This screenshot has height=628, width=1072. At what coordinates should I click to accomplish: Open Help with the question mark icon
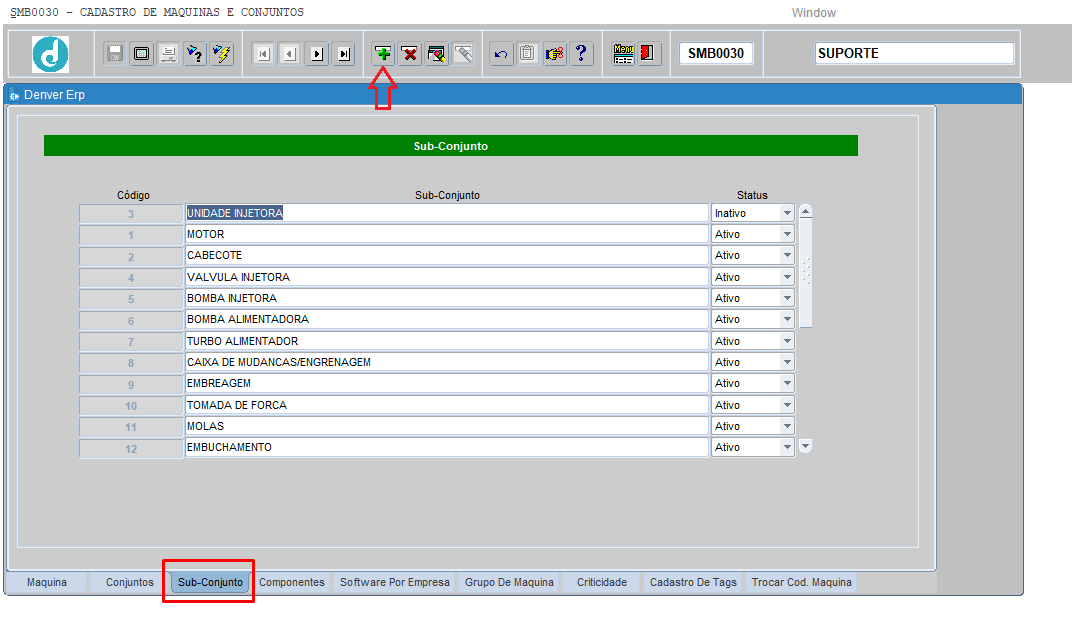tap(581, 53)
